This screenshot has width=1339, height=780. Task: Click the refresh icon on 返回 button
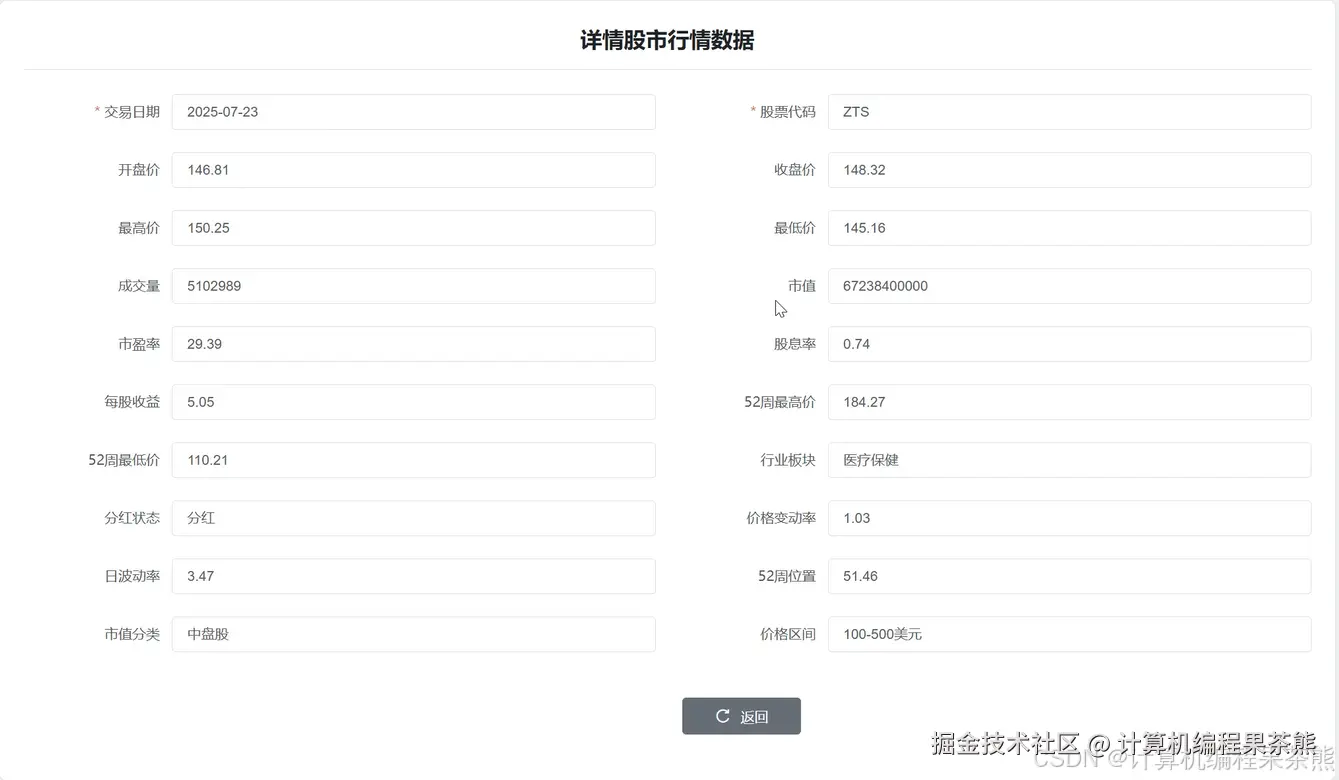pyautogui.click(x=722, y=716)
